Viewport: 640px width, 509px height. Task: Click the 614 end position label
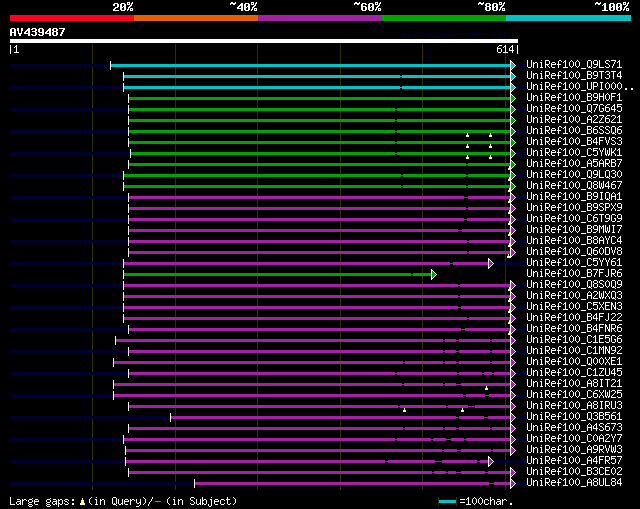[x=505, y=49]
